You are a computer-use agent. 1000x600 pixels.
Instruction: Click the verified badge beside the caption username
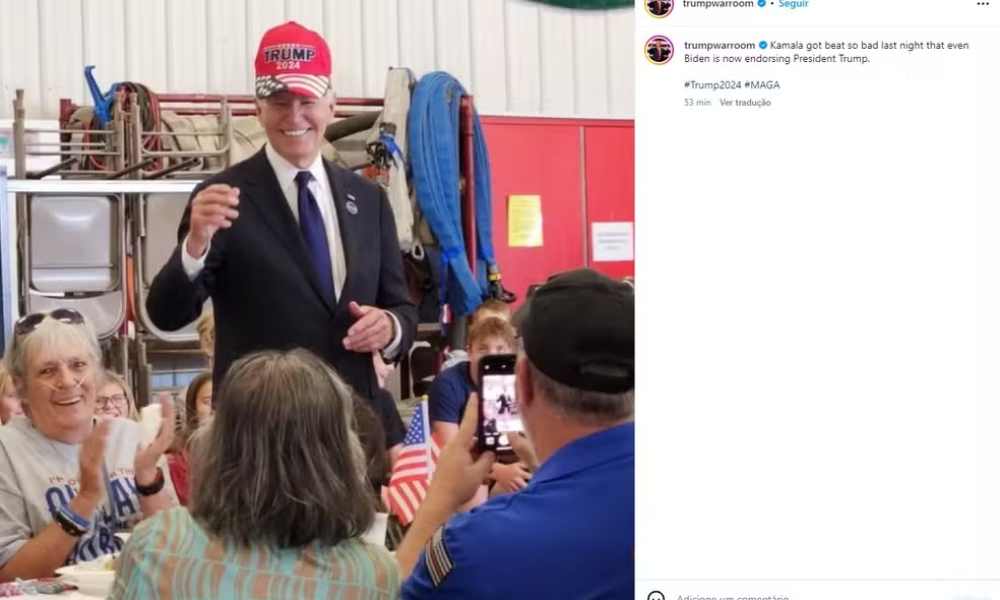coord(763,45)
